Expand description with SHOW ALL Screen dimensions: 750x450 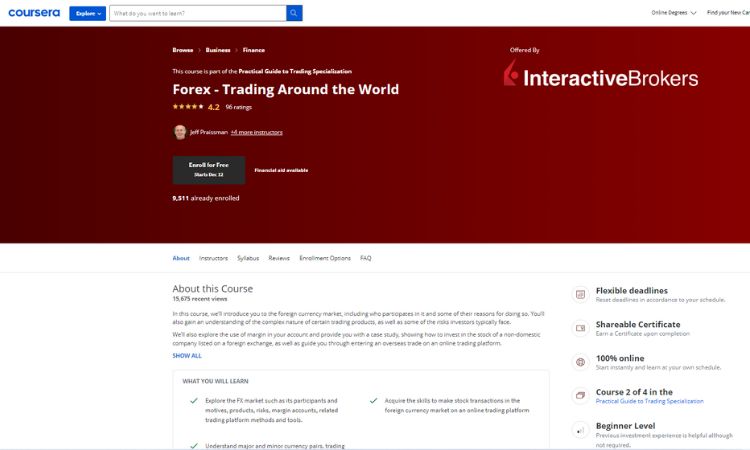[187, 356]
